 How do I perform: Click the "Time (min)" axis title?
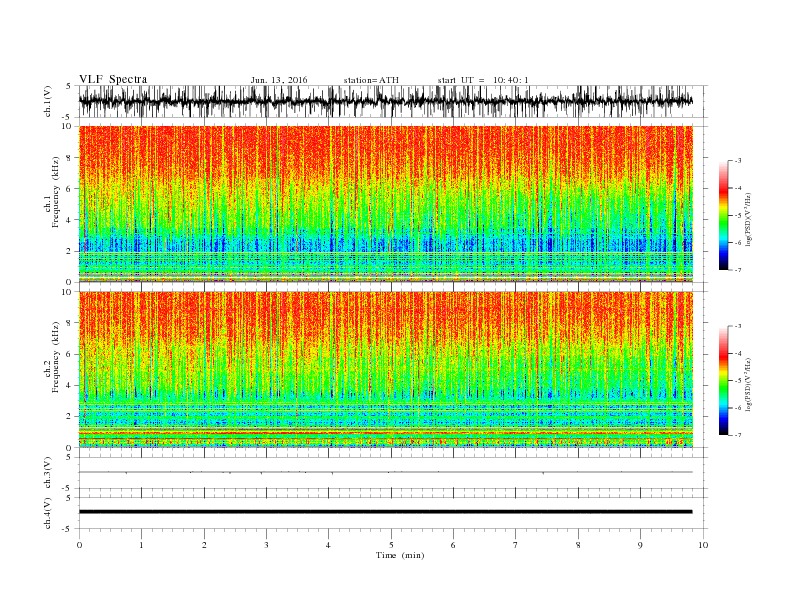pos(400,555)
